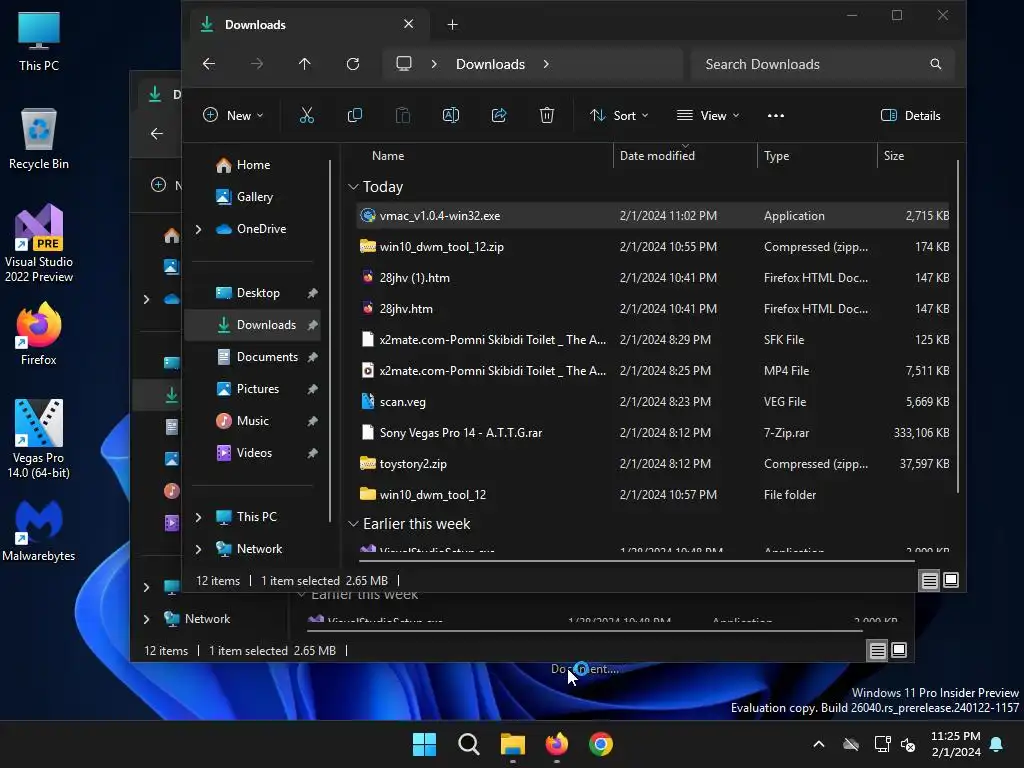This screenshot has width=1024, height=768.
Task: Click the Search Downloads field
Action: click(821, 64)
